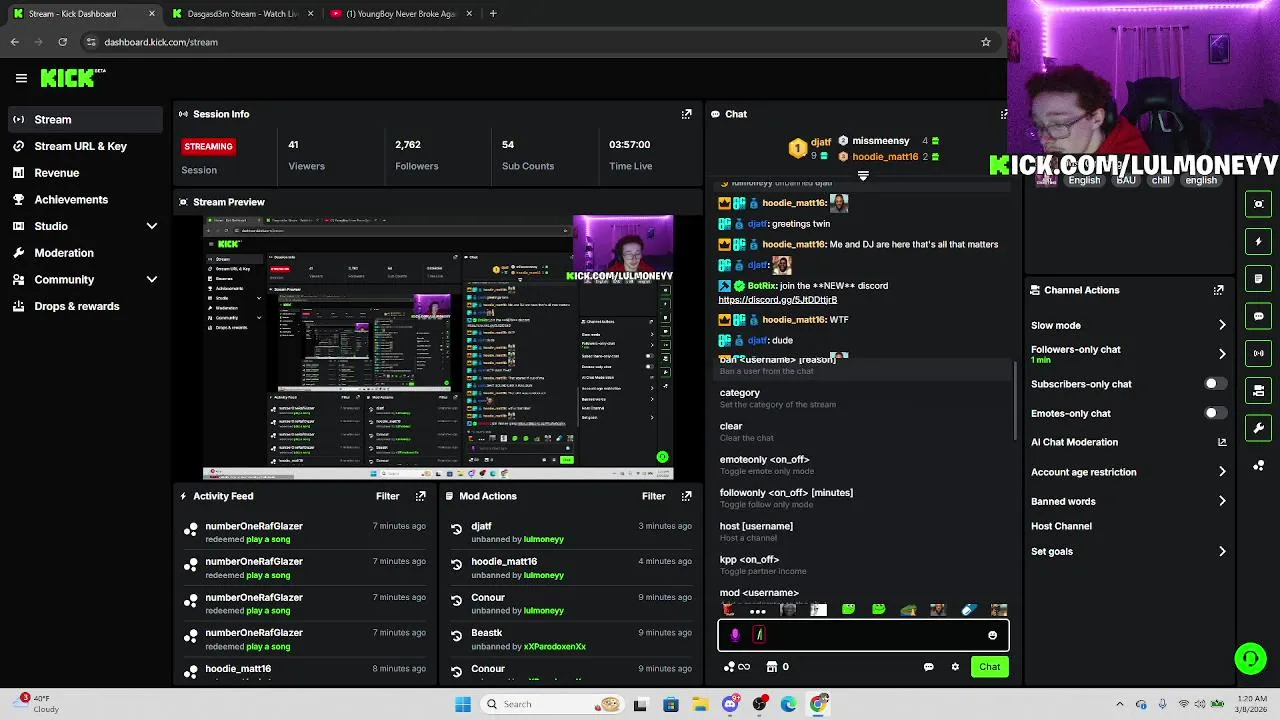The height and width of the screenshot is (720, 1280).
Task: Open Set goals options
Action: coord(1129,551)
